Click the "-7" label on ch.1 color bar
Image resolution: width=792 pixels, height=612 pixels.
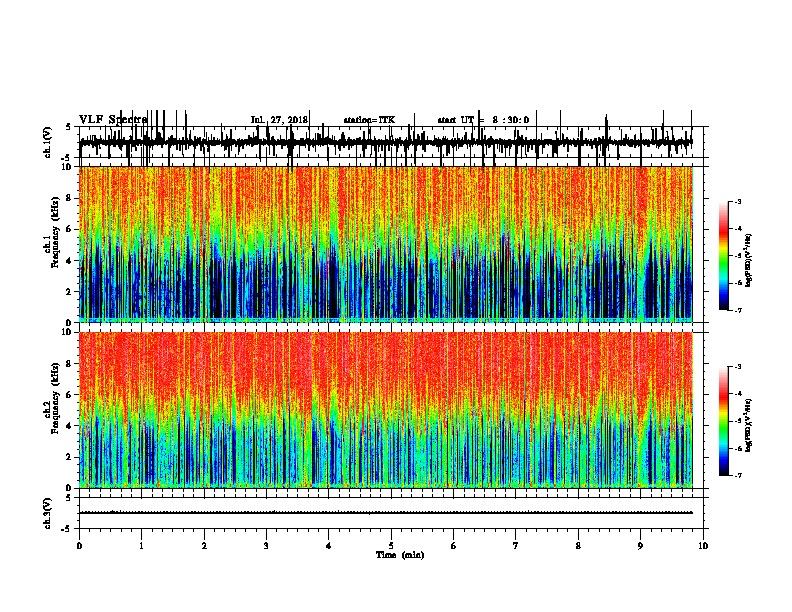(x=738, y=310)
